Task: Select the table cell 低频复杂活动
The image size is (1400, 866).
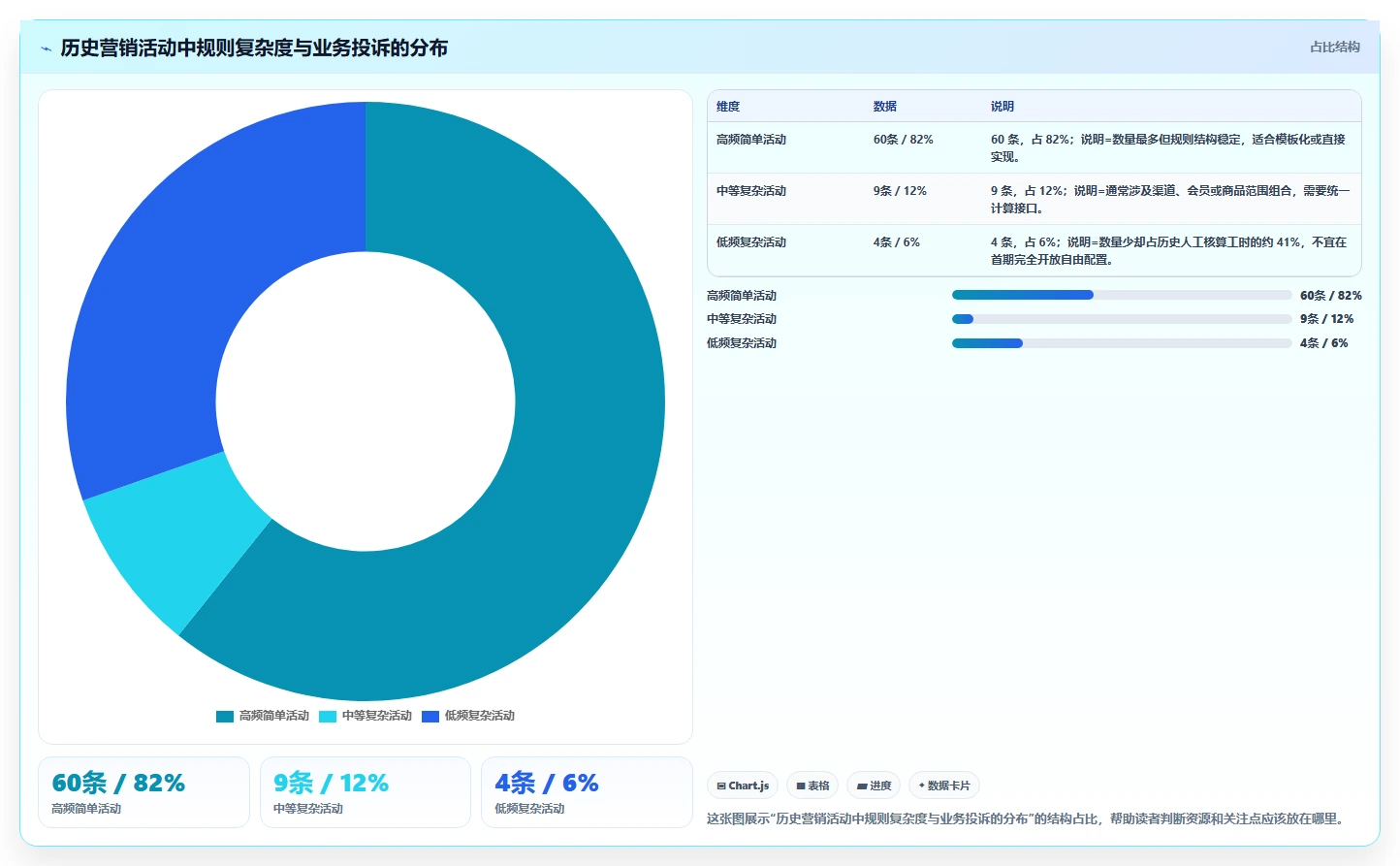Action: (751, 242)
